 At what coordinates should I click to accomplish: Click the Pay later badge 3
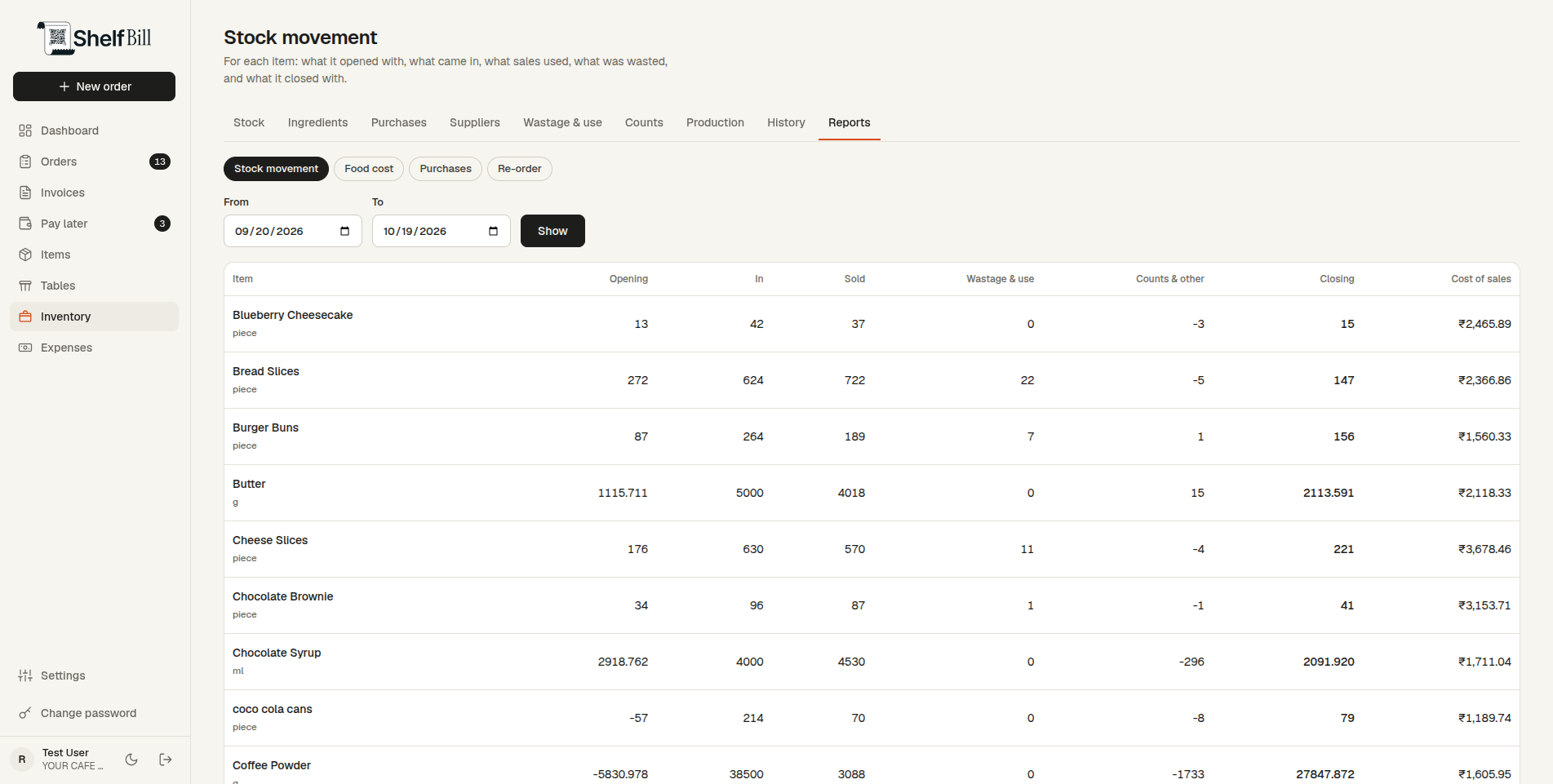point(162,224)
